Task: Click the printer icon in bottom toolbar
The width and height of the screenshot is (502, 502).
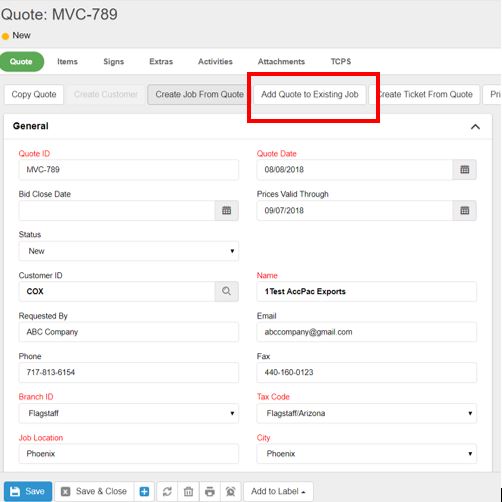Action: [210, 491]
